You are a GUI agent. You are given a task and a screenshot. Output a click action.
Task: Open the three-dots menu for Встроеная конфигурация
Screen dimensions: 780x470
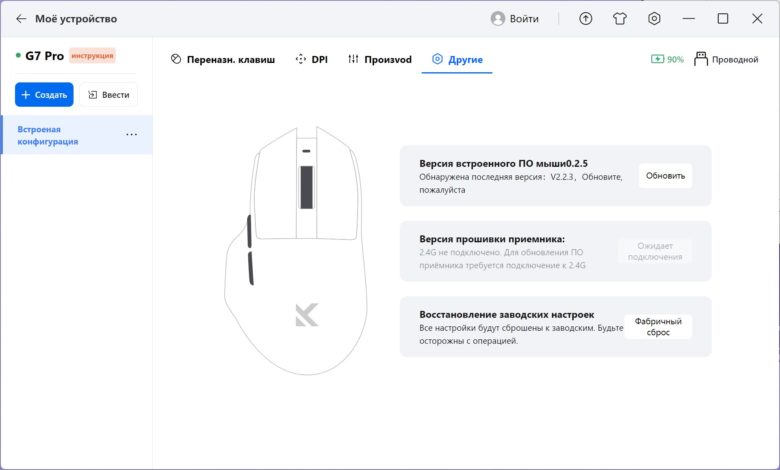[131, 135]
